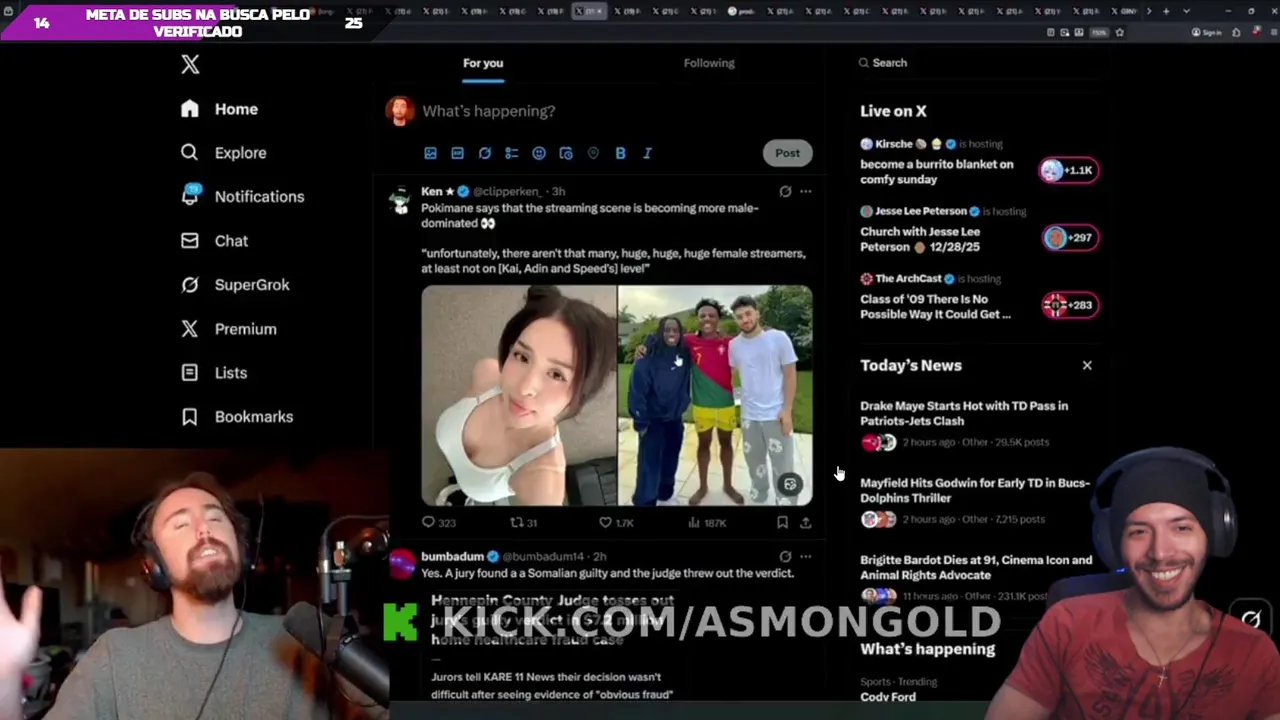Like Ken's post with 1.7K likes

tap(616, 522)
